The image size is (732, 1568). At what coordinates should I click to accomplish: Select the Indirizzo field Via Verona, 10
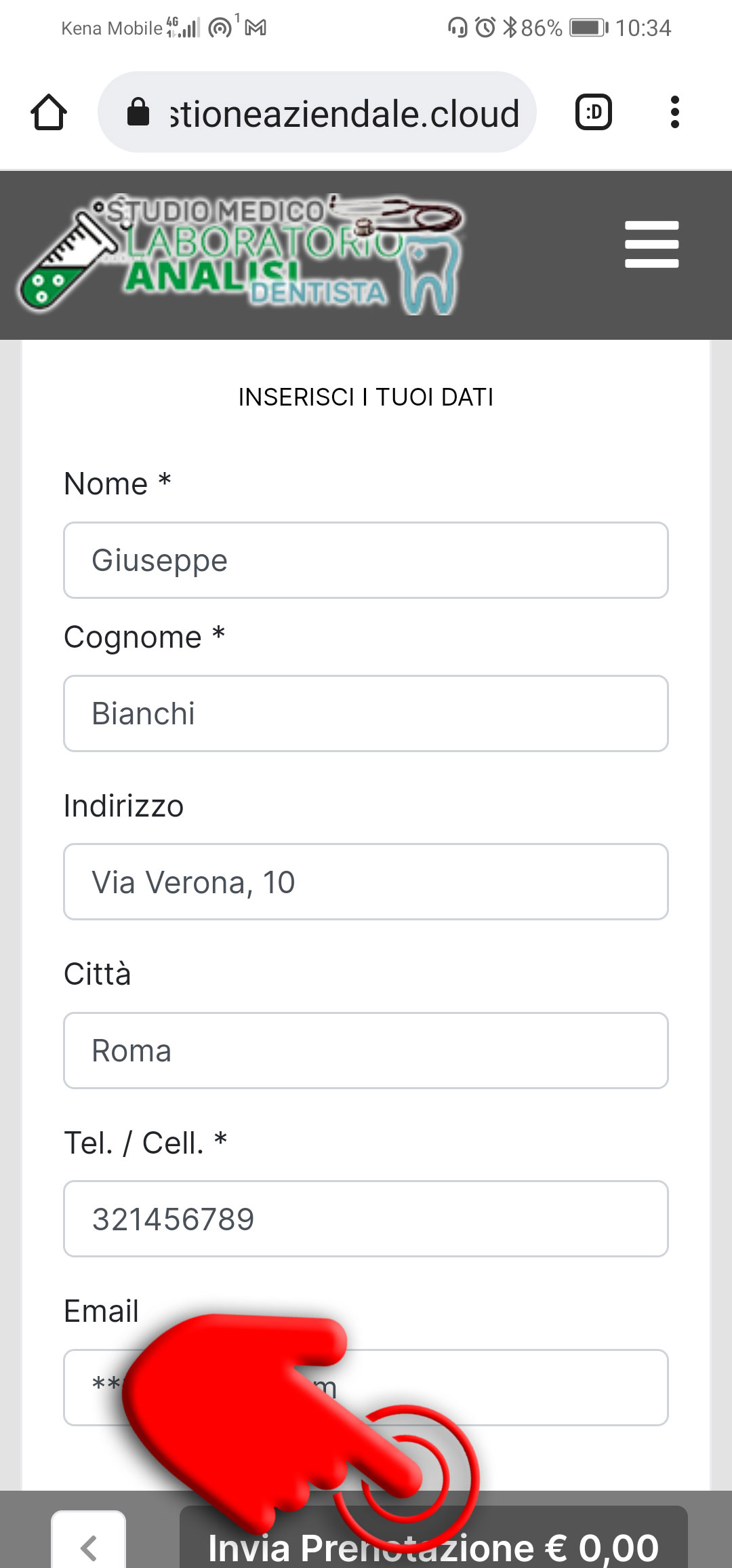point(366,882)
